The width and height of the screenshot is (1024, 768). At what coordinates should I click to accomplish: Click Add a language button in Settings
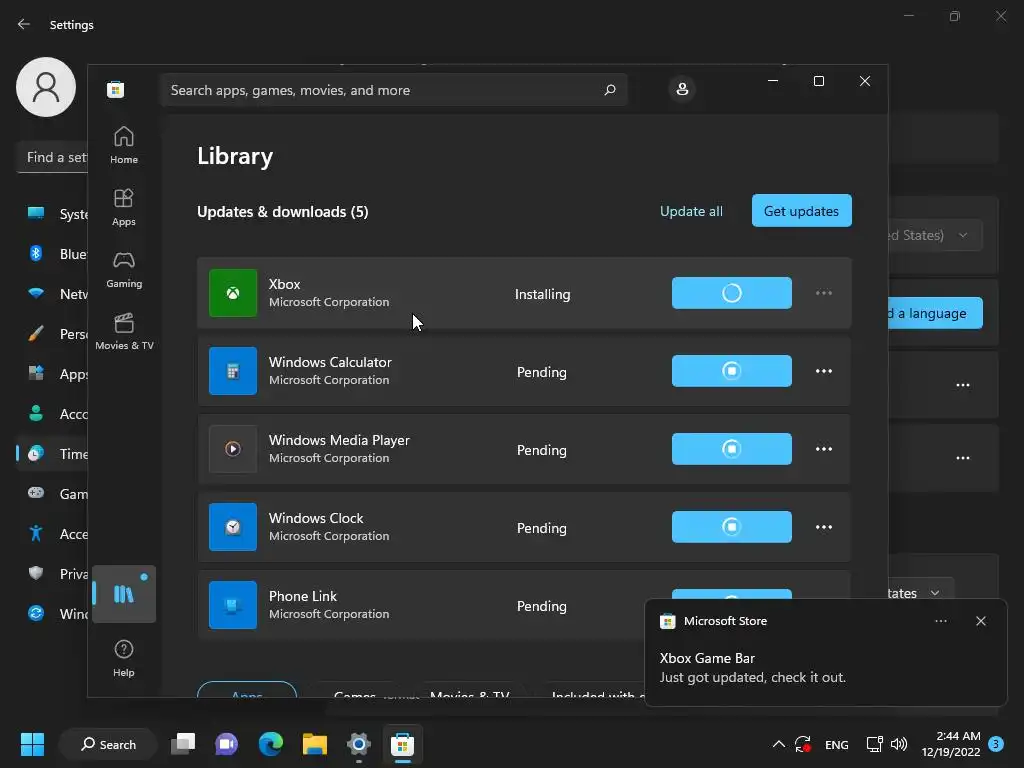point(935,313)
